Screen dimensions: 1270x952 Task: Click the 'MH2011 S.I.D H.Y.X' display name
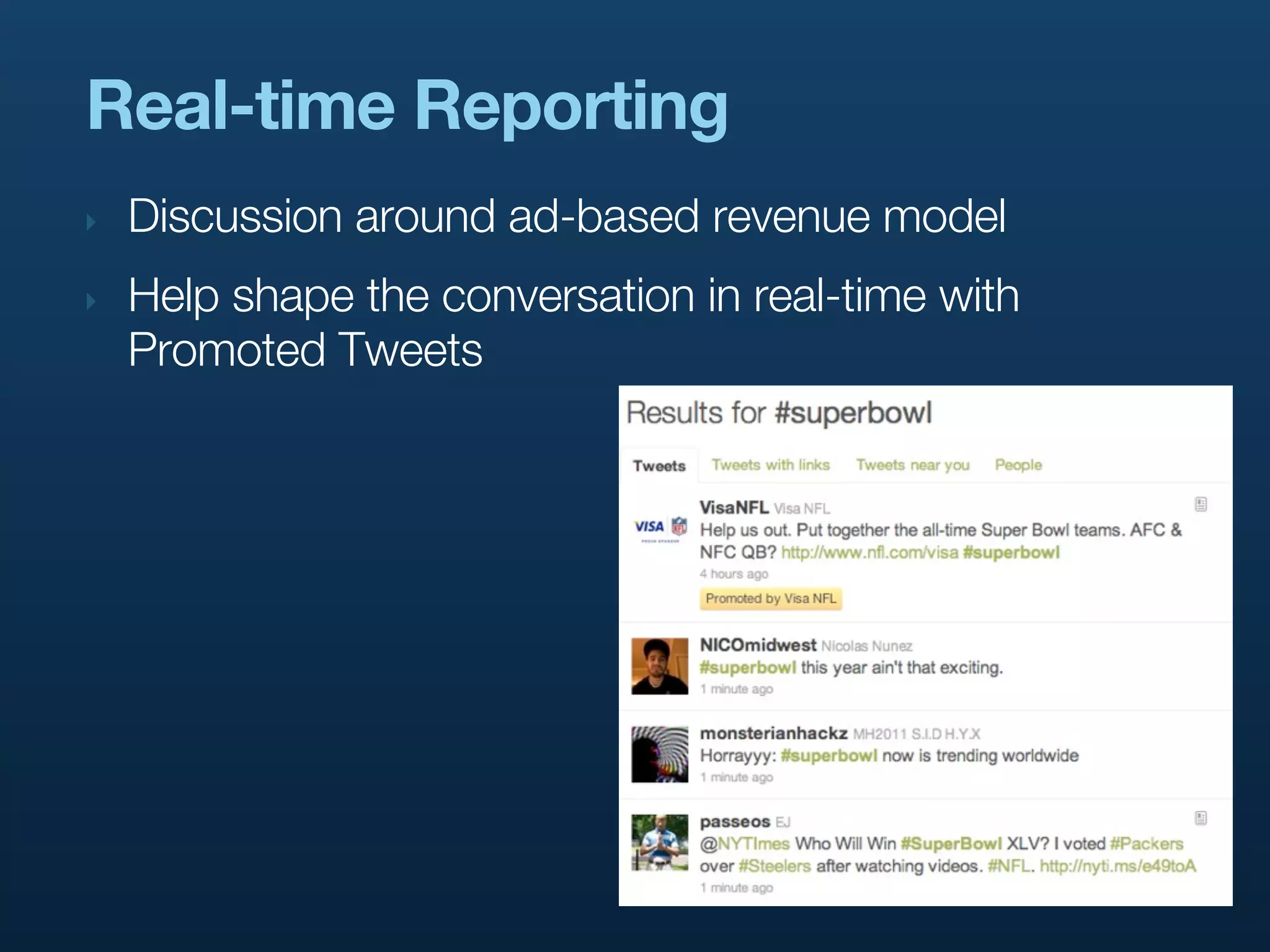click(x=917, y=734)
